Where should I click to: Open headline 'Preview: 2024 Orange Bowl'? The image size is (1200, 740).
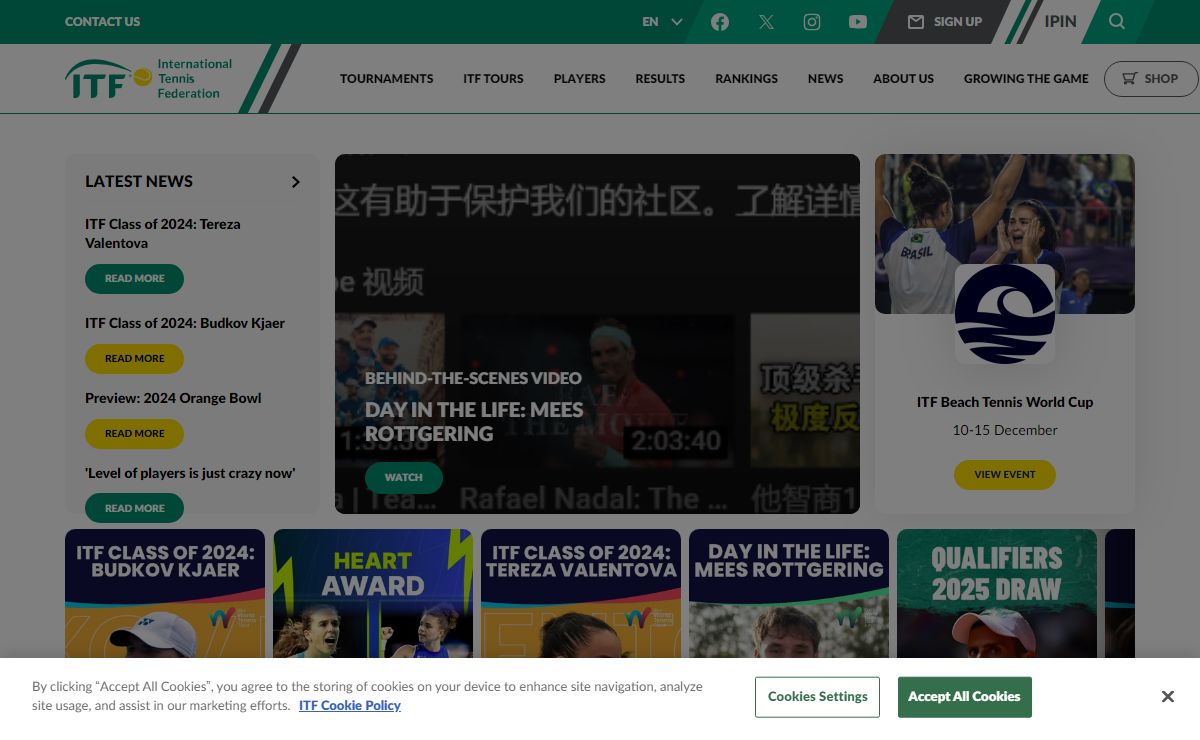click(173, 398)
